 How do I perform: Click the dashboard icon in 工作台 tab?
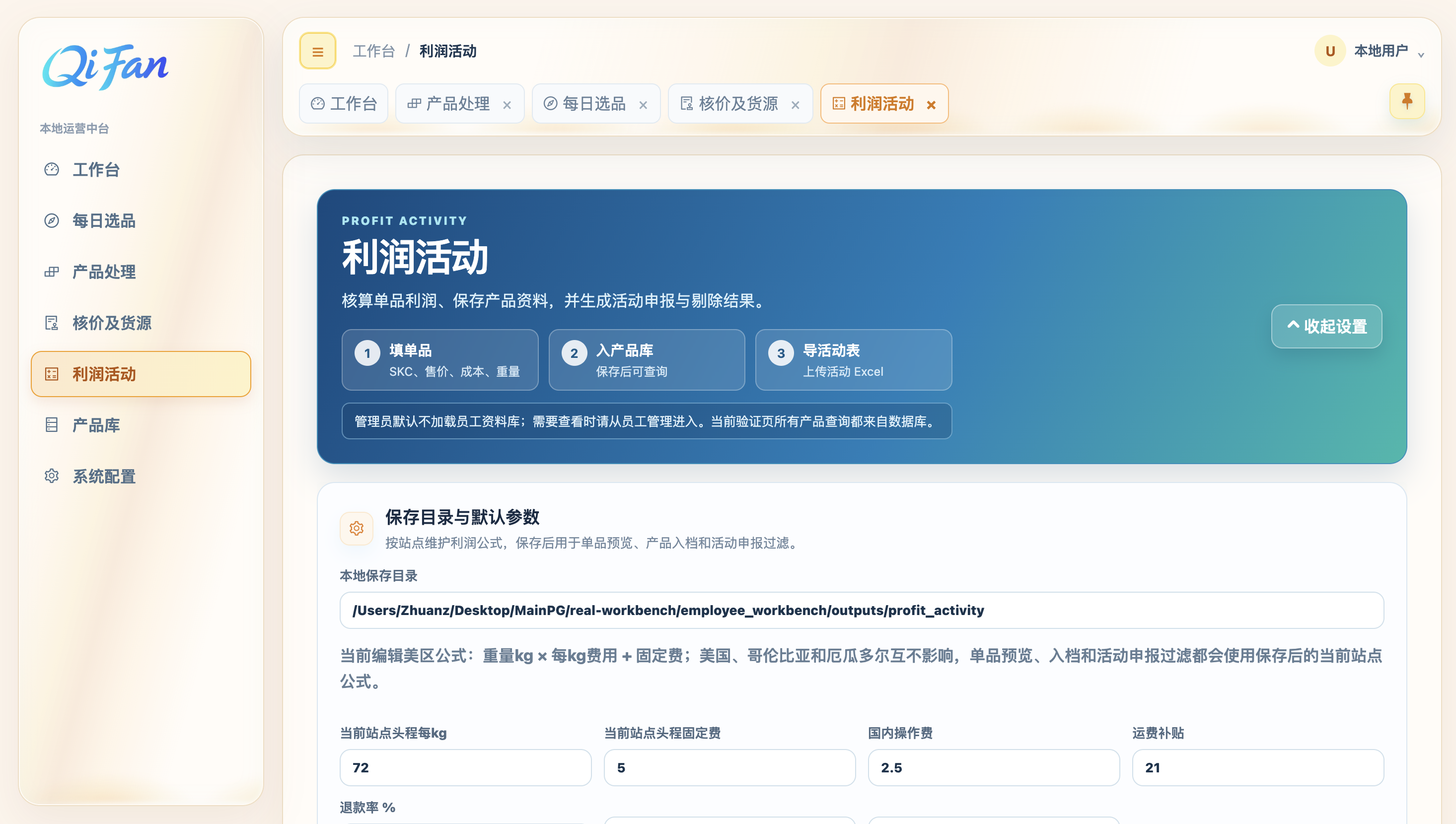[x=318, y=104]
